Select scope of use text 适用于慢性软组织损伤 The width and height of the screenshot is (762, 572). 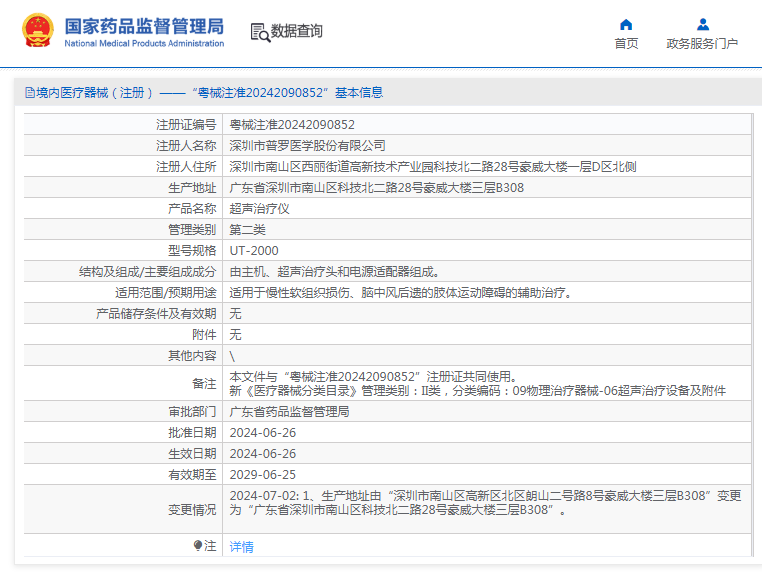(401, 293)
